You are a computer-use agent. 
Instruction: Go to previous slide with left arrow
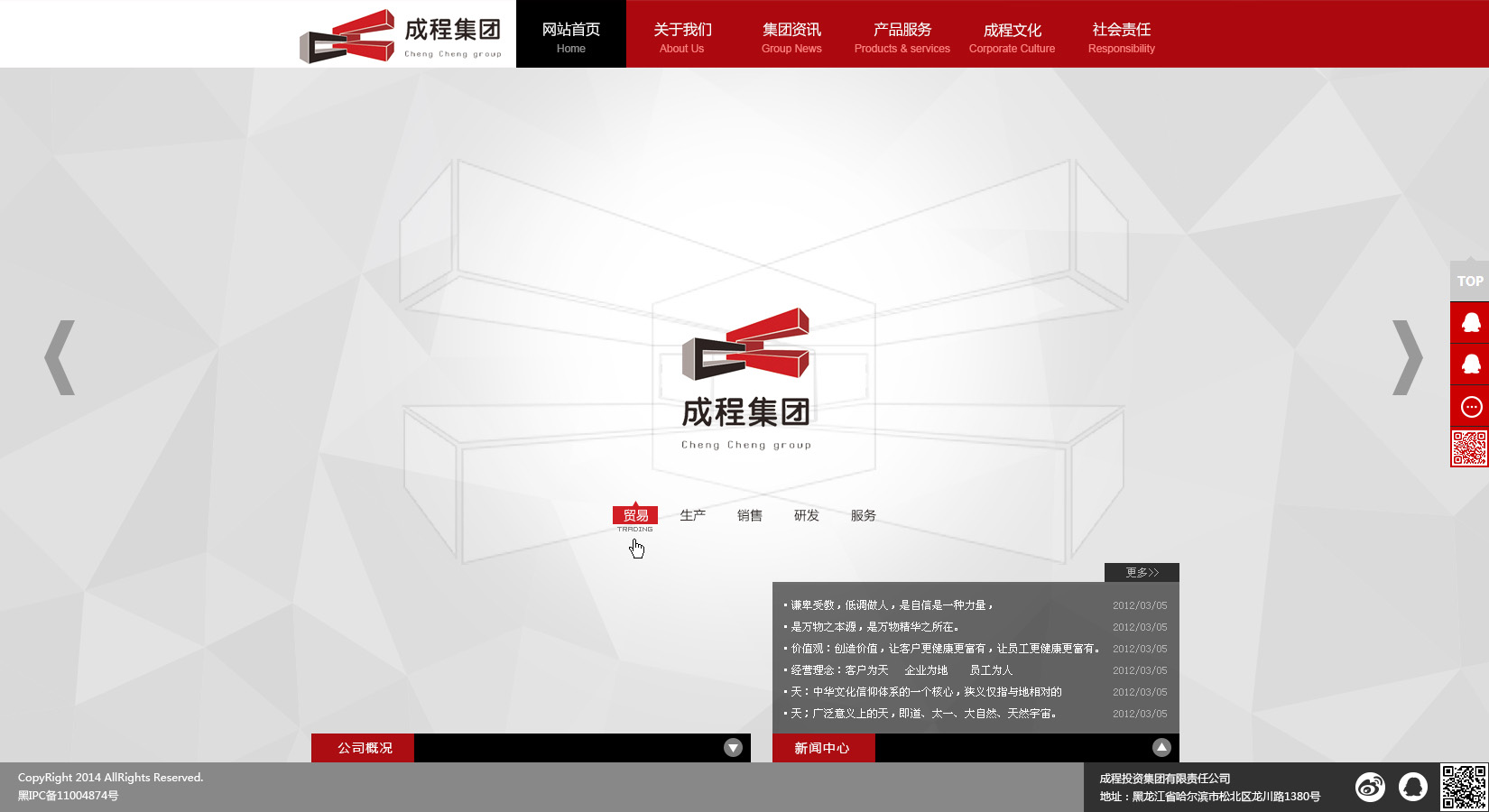tap(60, 357)
